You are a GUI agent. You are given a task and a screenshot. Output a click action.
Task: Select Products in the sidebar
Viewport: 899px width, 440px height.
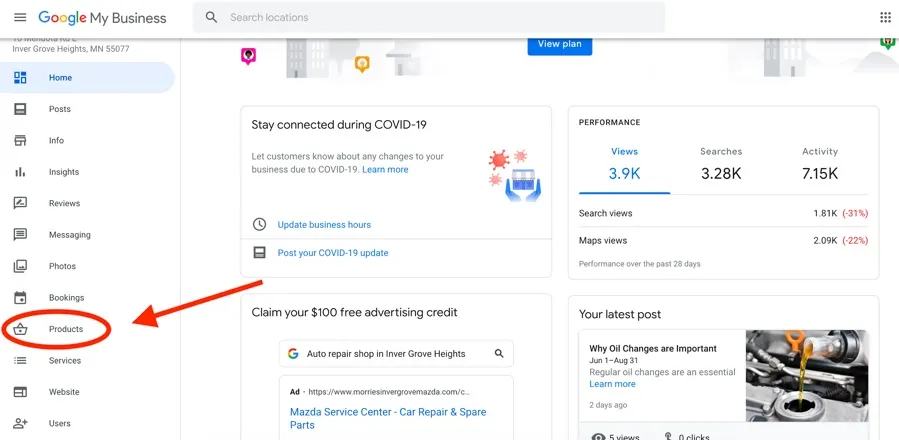(x=87, y=329)
